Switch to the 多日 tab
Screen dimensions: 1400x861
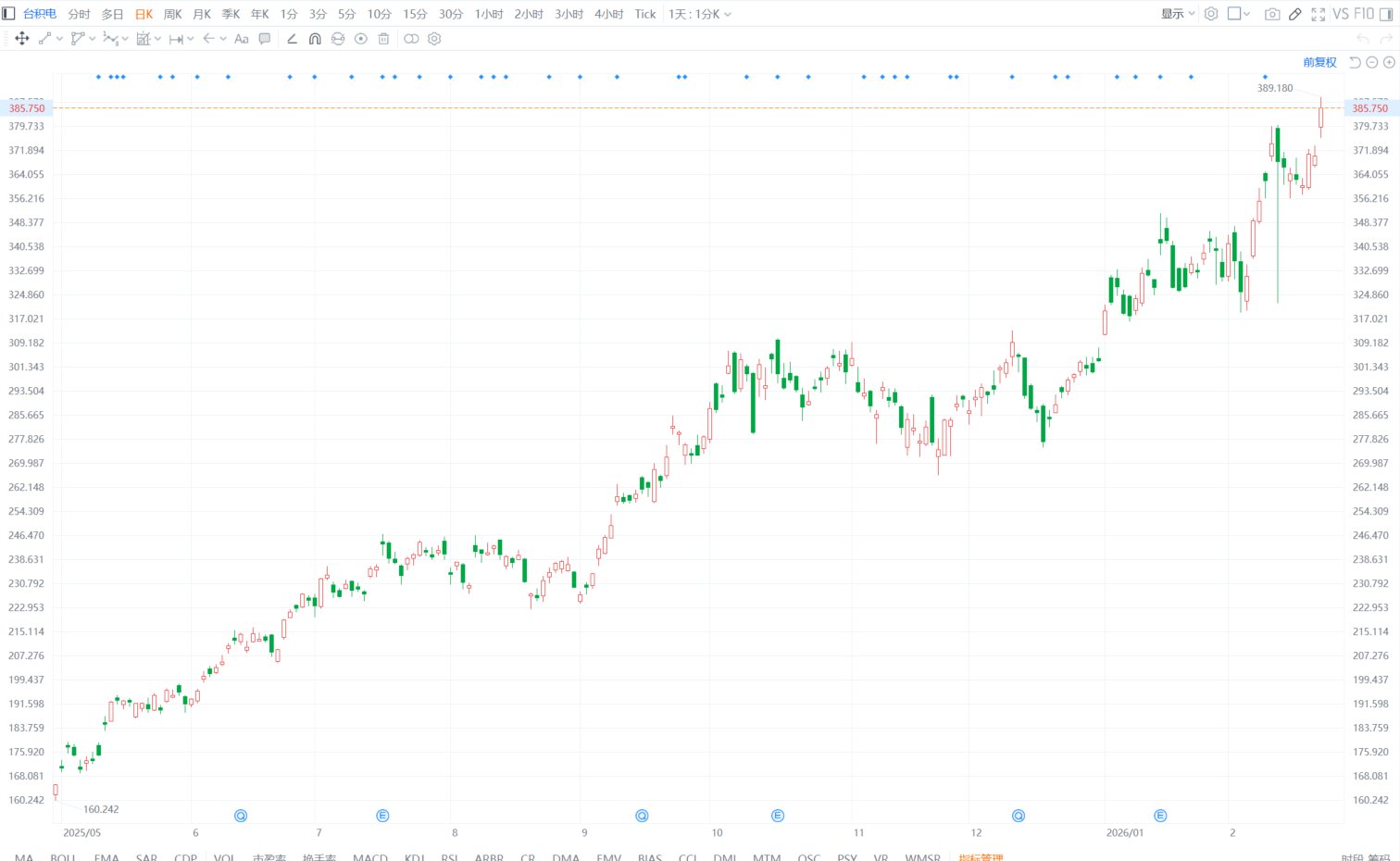112,14
